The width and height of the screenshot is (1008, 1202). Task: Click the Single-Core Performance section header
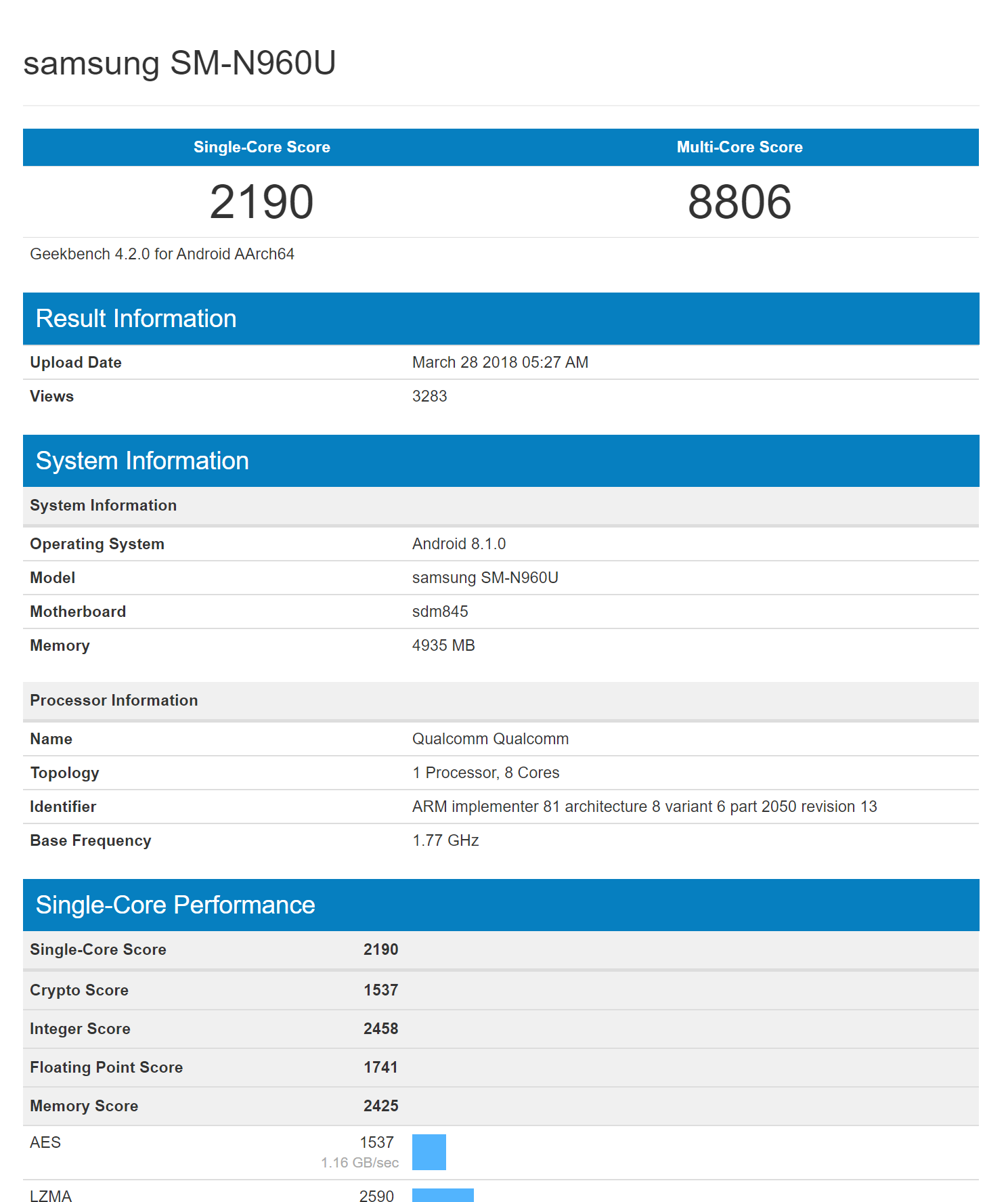pos(501,905)
